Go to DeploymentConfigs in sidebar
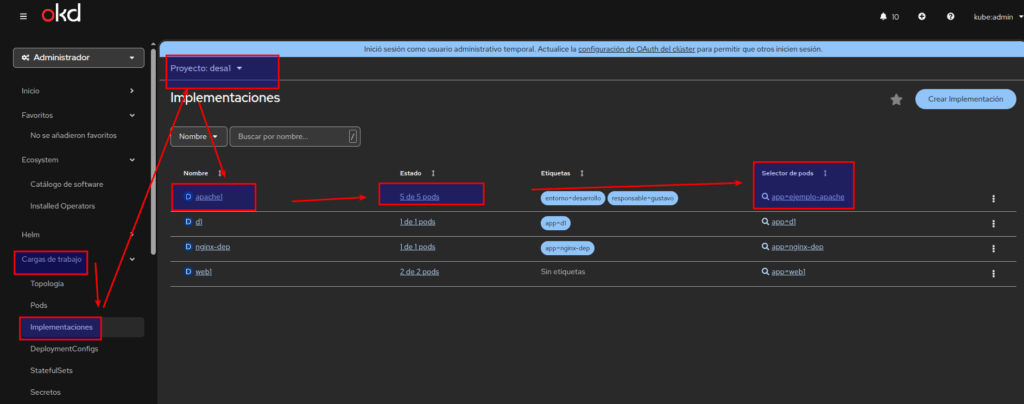The width and height of the screenshot is (1024, 404). (x=64, y=349)
